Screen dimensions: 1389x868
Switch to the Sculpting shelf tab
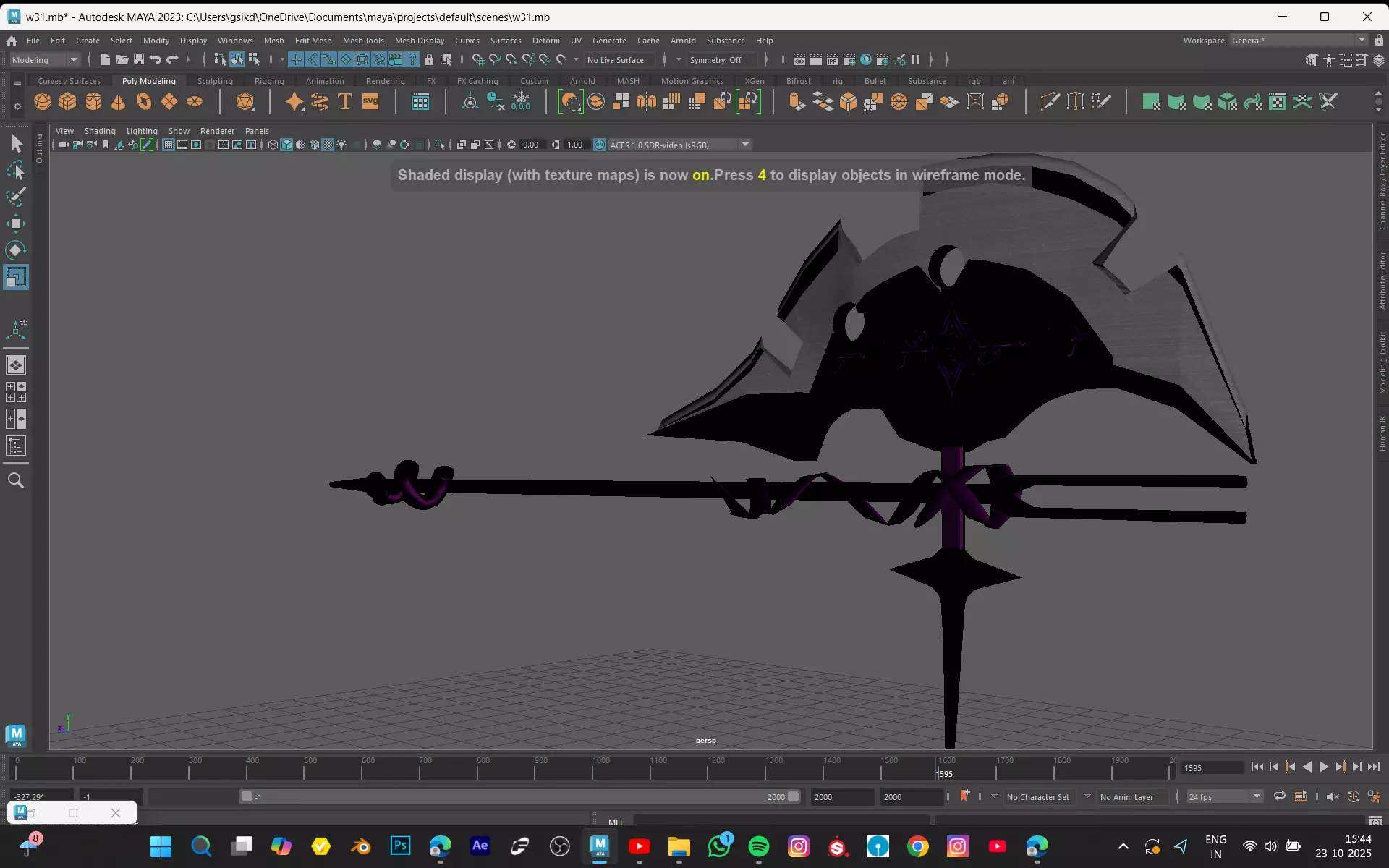[x=215, y=81]
